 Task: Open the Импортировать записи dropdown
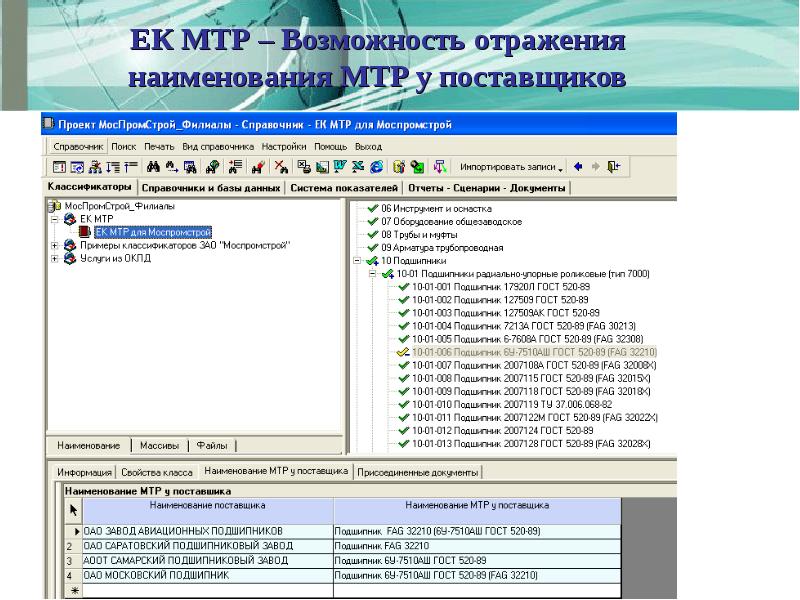click(x=512, y=167)
